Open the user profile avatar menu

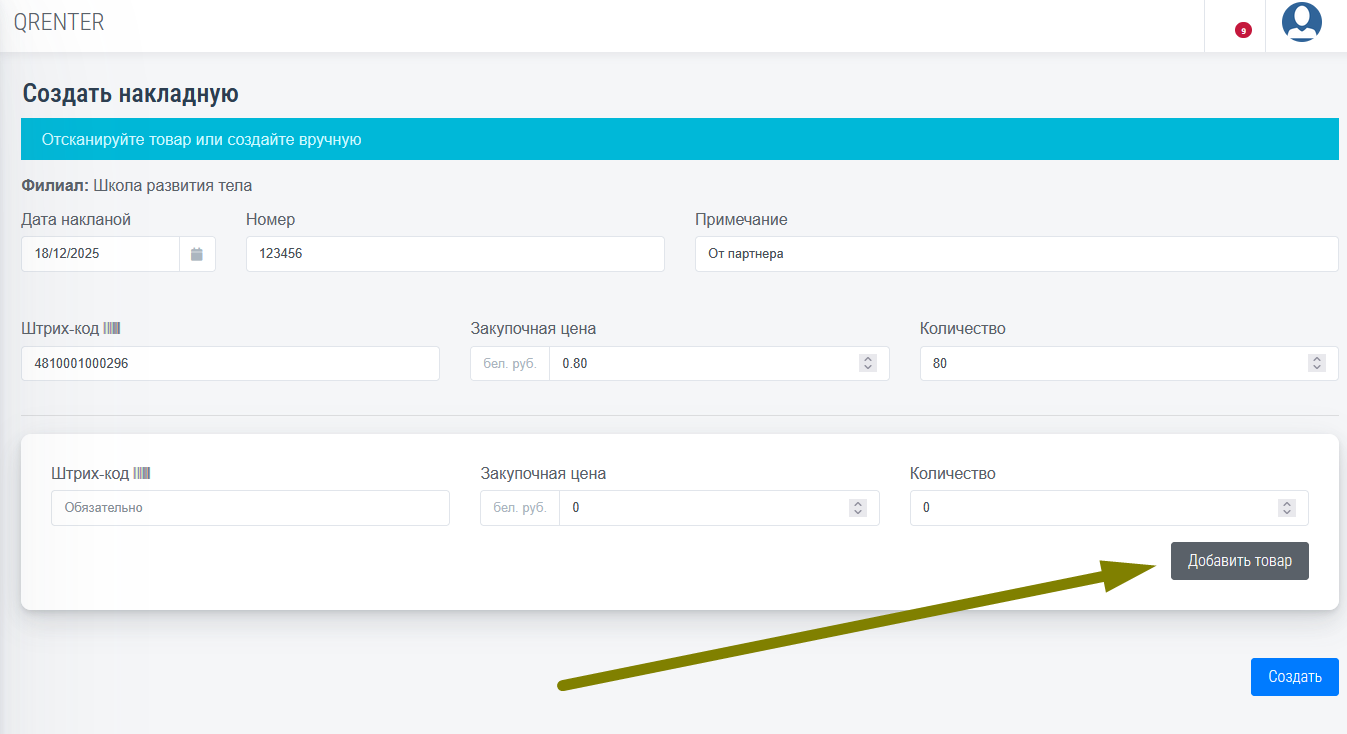coord(1301,22)
